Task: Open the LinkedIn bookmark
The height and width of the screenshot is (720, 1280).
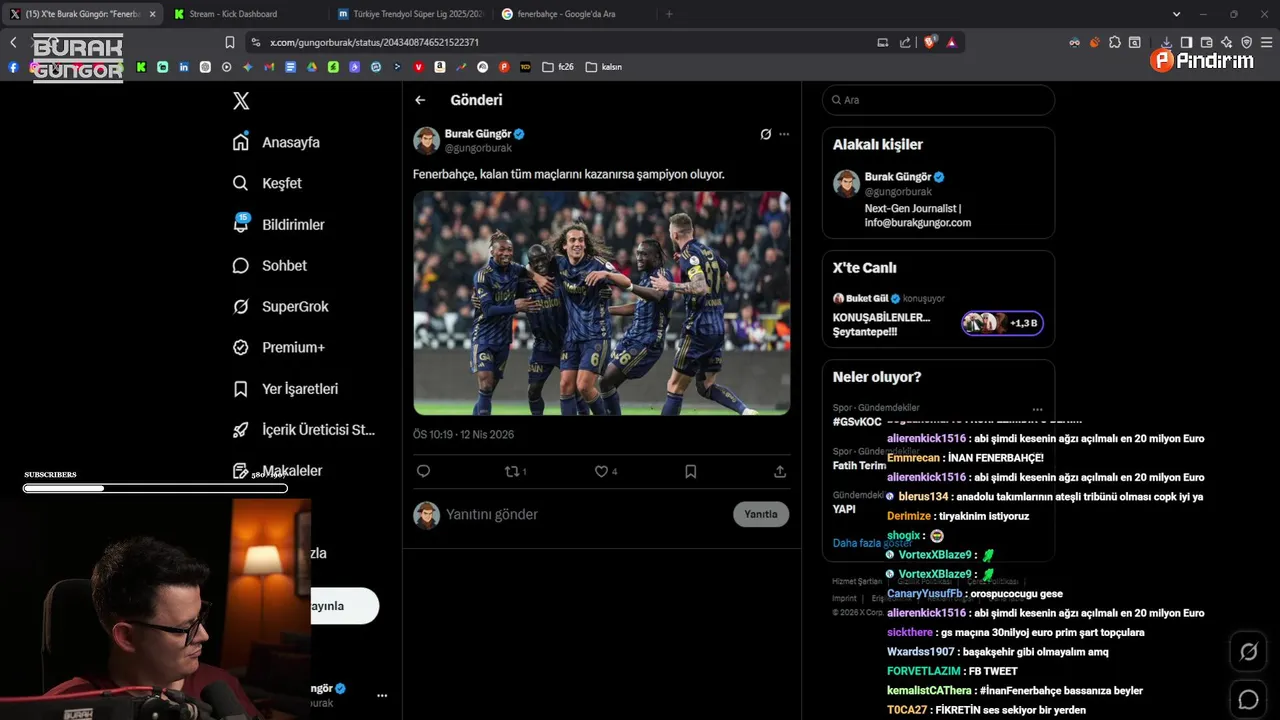Action: [184, 67]
